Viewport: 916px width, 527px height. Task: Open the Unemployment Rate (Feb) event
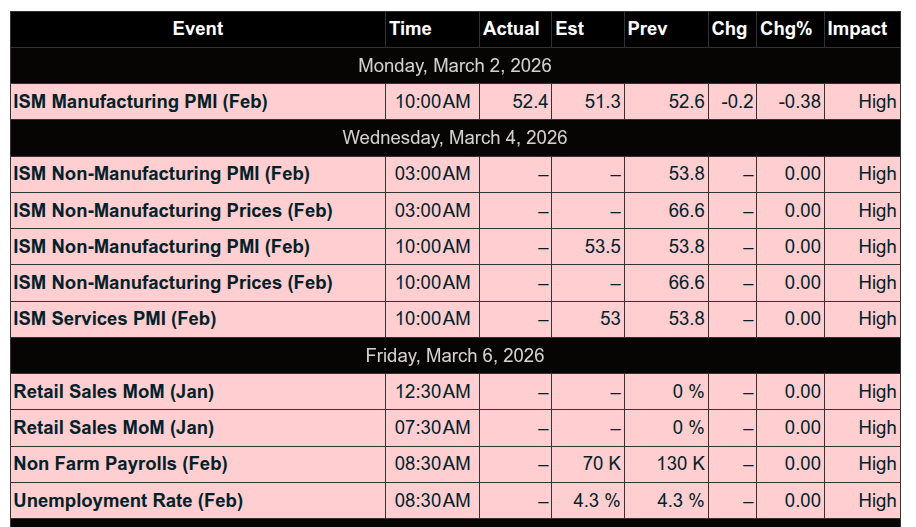pos(128,500)
